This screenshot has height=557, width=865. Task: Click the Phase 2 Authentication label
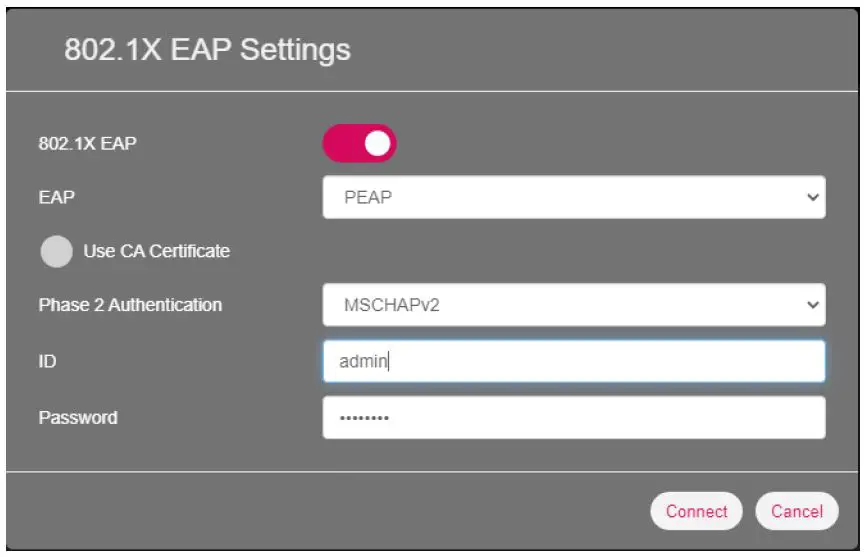[x=130, y=305]
